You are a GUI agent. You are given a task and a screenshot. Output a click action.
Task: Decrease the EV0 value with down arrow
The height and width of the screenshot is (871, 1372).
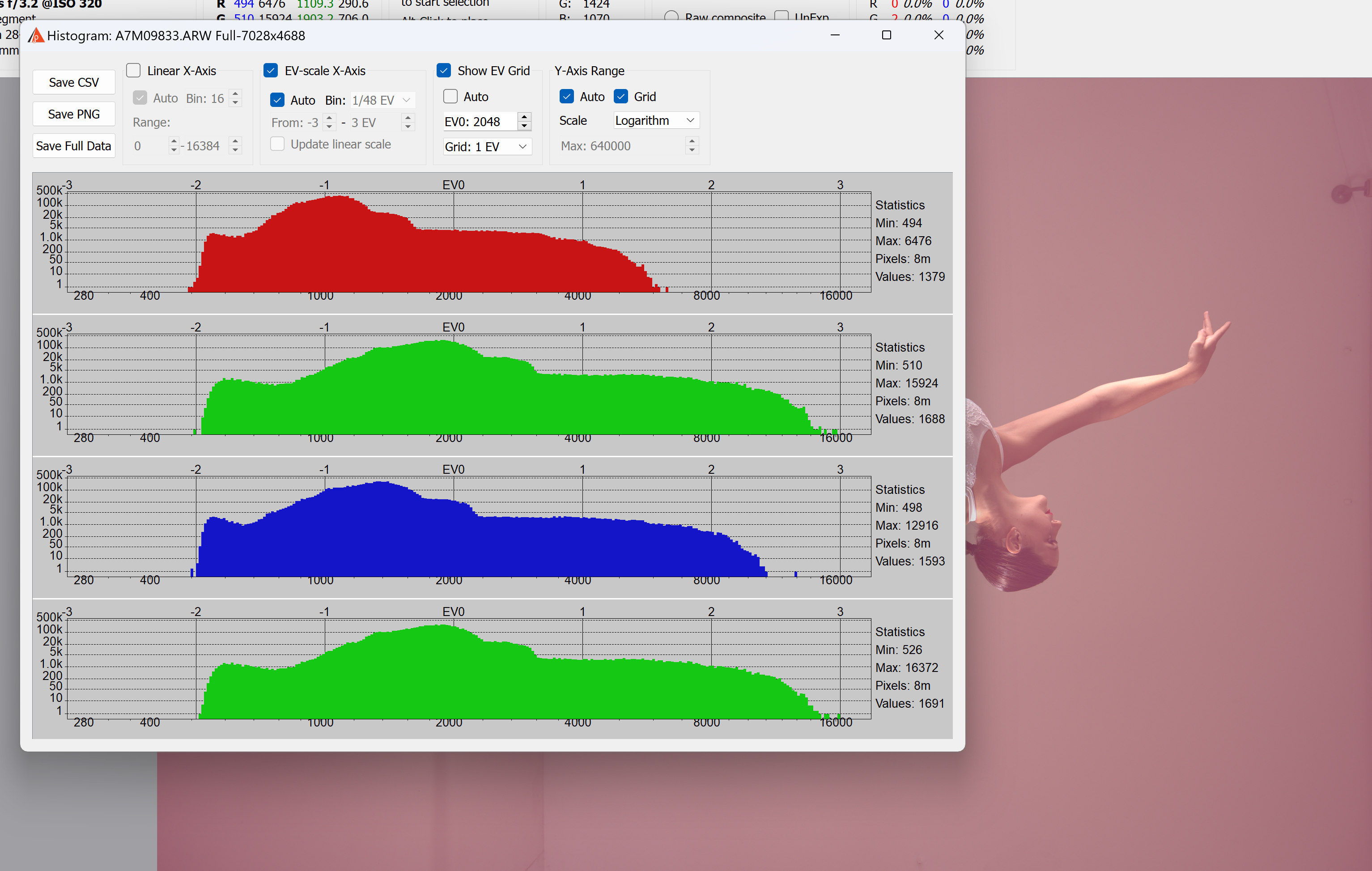point(524,126)
